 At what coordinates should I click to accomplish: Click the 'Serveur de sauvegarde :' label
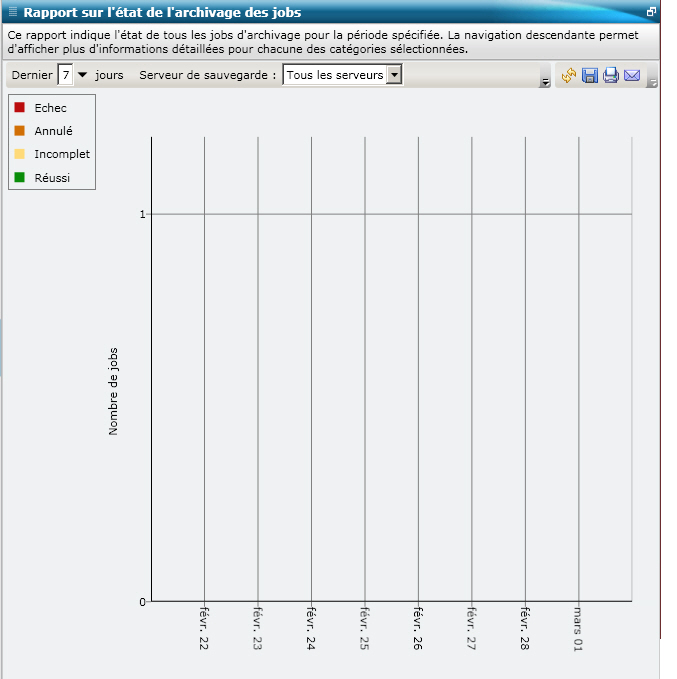tap(207, 75)
